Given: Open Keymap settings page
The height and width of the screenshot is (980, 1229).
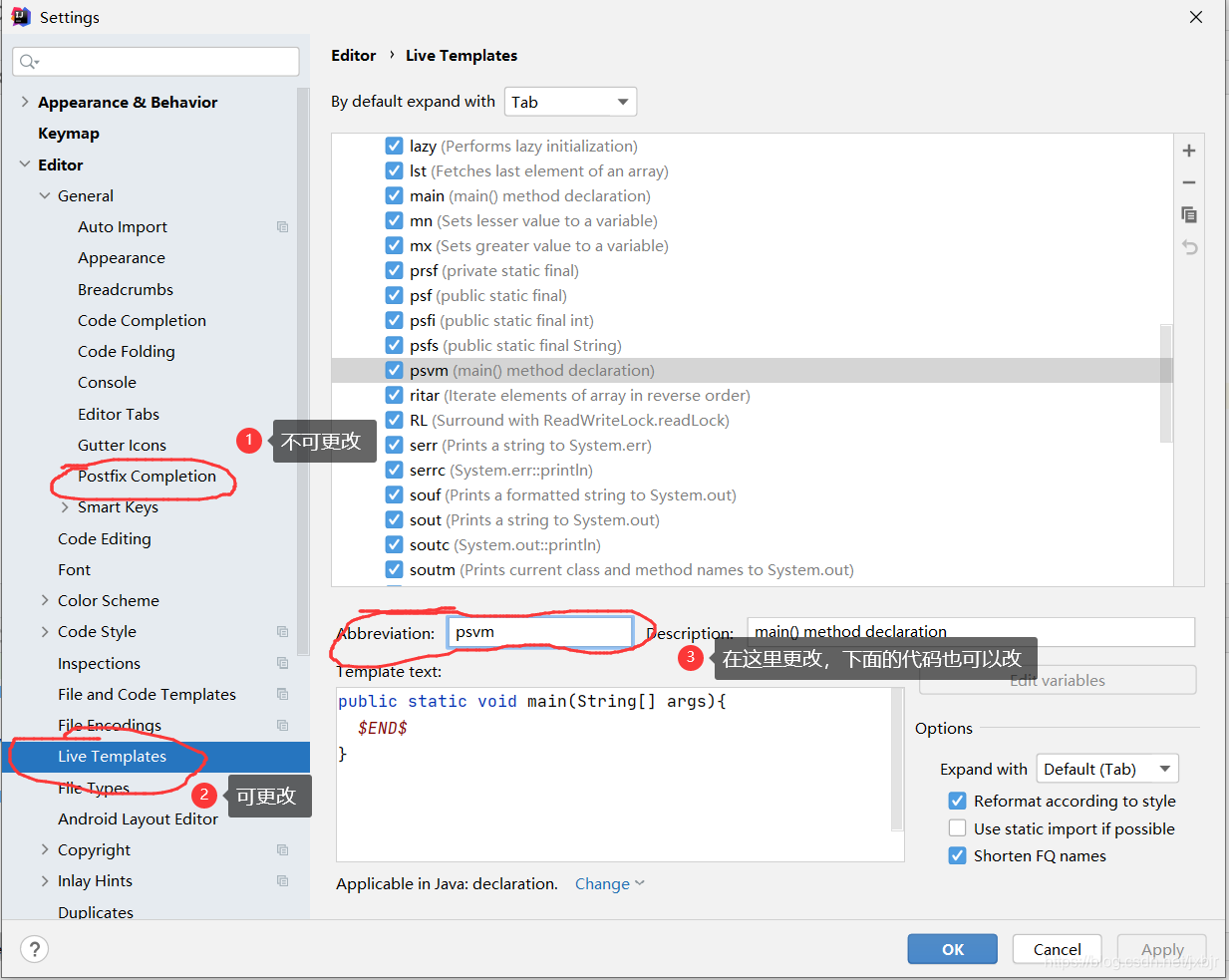Looking at the screenshot, I should (x=69, y=133).
